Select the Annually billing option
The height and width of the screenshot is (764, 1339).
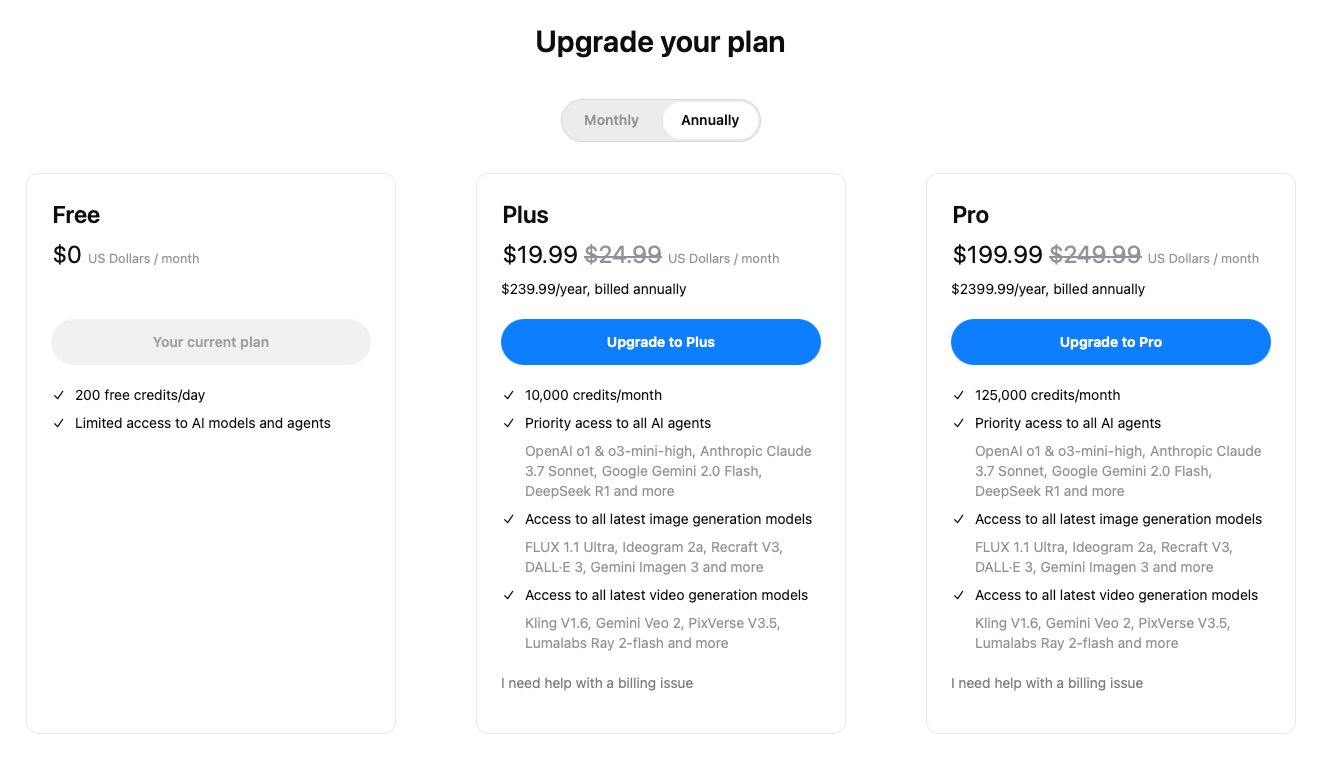[710, 120]
